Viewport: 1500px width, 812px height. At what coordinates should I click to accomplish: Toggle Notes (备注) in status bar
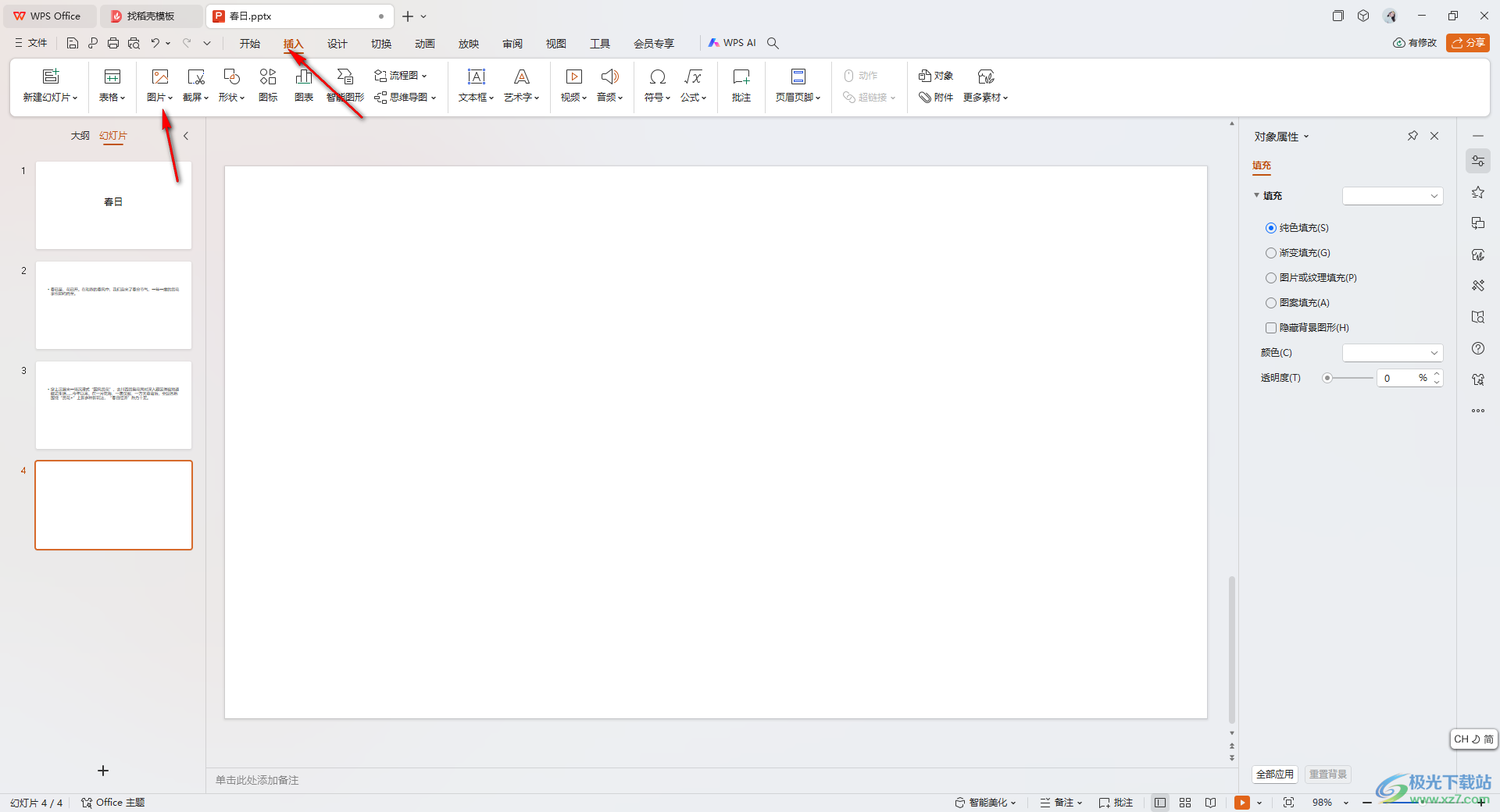pyautogui.click(x=1061, y=803)
